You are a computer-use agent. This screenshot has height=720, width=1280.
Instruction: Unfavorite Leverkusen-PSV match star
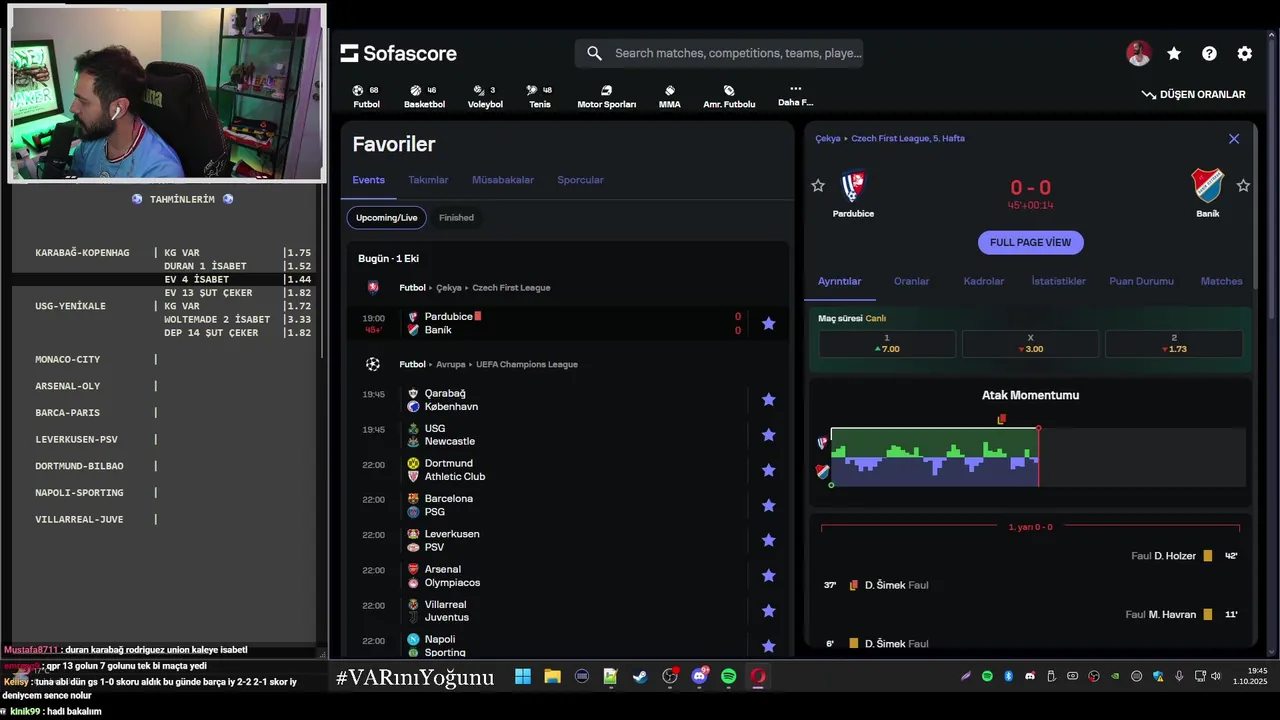click(x=769, y=540)
